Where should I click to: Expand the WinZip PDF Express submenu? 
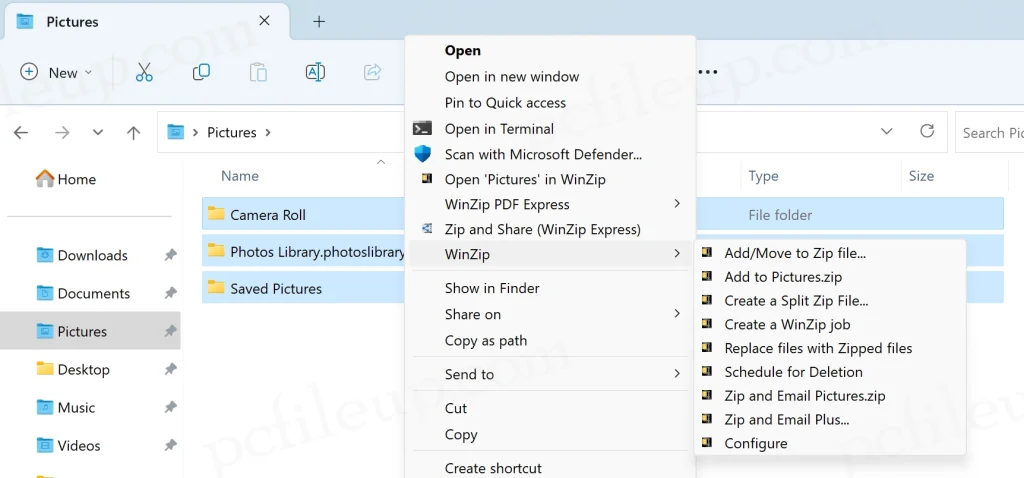pyautogui.click(x=677, y=204)
